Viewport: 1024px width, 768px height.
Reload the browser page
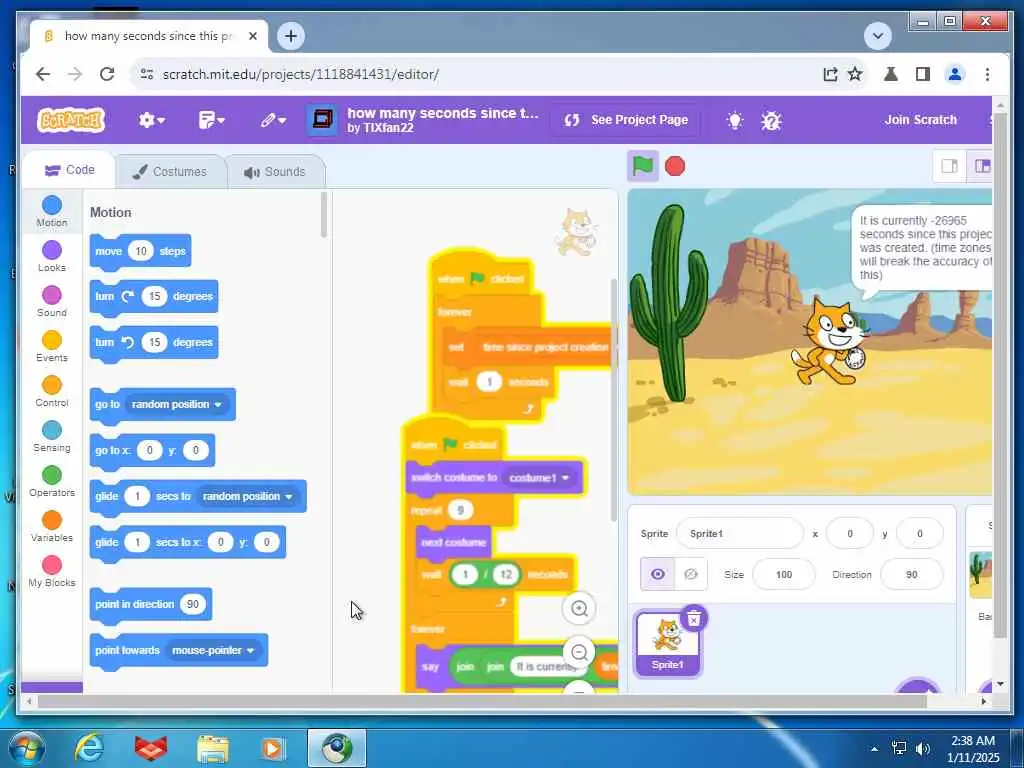pos(107,74)
